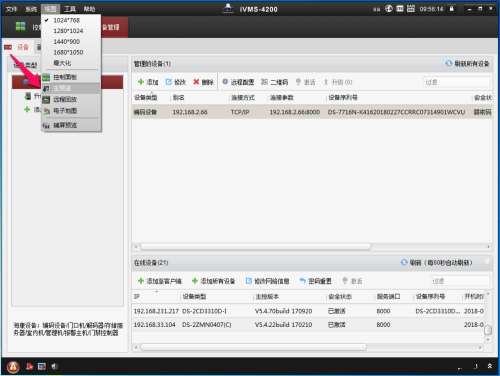Click the filter field in managed devices toolbar
The height and width of the screenshot is (376, 500).
tap(457, 82)
